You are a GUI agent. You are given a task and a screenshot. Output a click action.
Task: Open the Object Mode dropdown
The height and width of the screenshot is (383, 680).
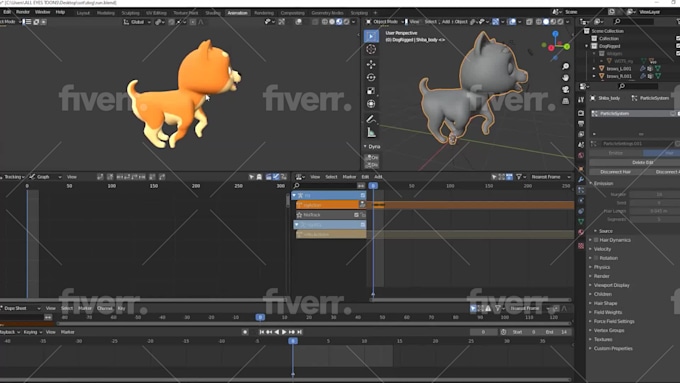[385, 21]
